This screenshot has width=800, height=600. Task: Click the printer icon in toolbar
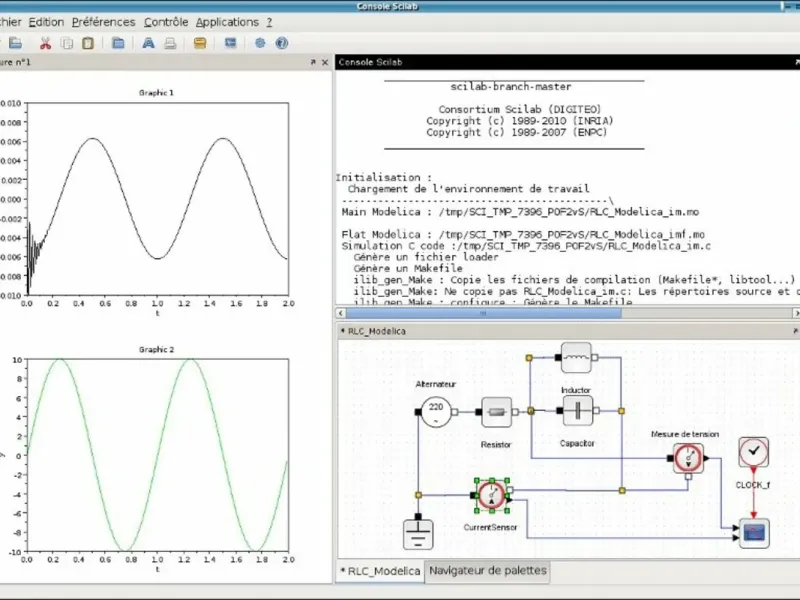tap(170, 43)
